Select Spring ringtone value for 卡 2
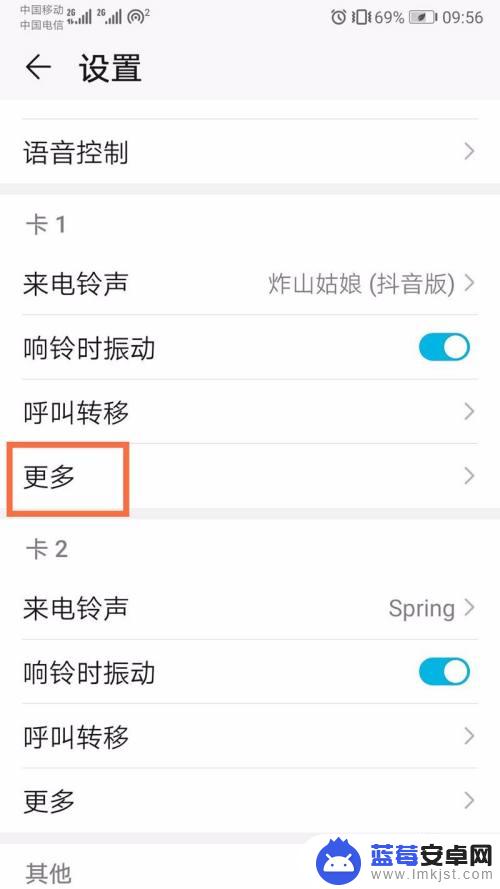The height and width of the screenshot is (889, 500). pyautogui.click(x=422, y=609)
